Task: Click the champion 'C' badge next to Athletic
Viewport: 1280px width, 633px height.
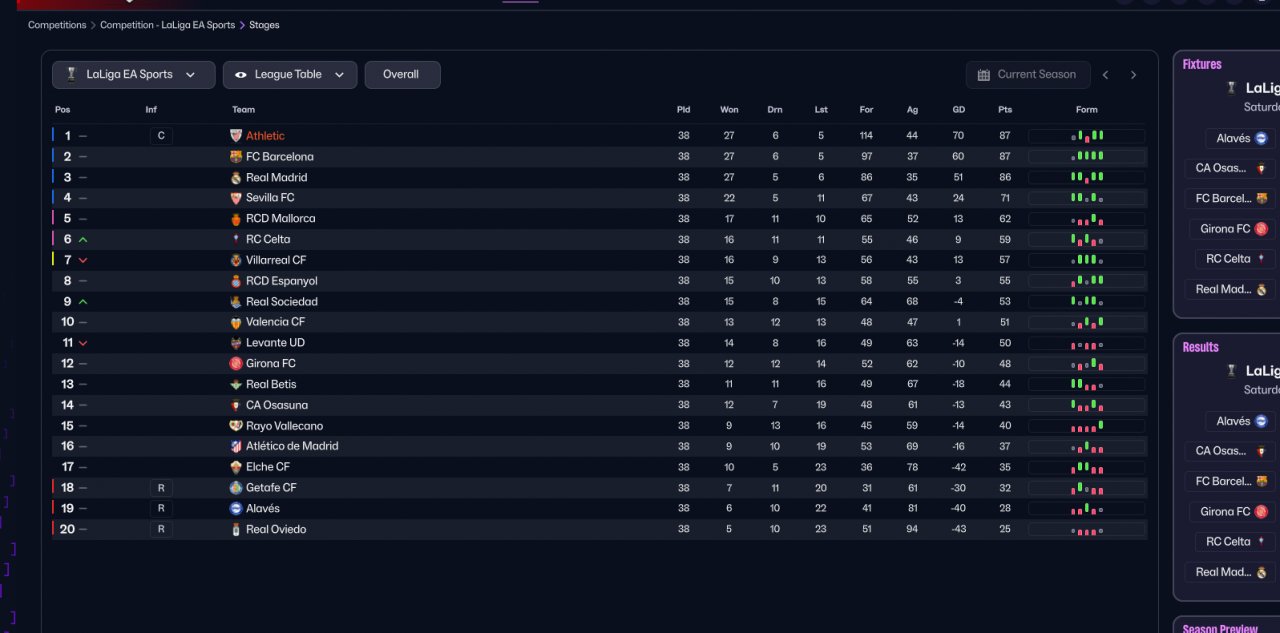Action: coord(161,136)
